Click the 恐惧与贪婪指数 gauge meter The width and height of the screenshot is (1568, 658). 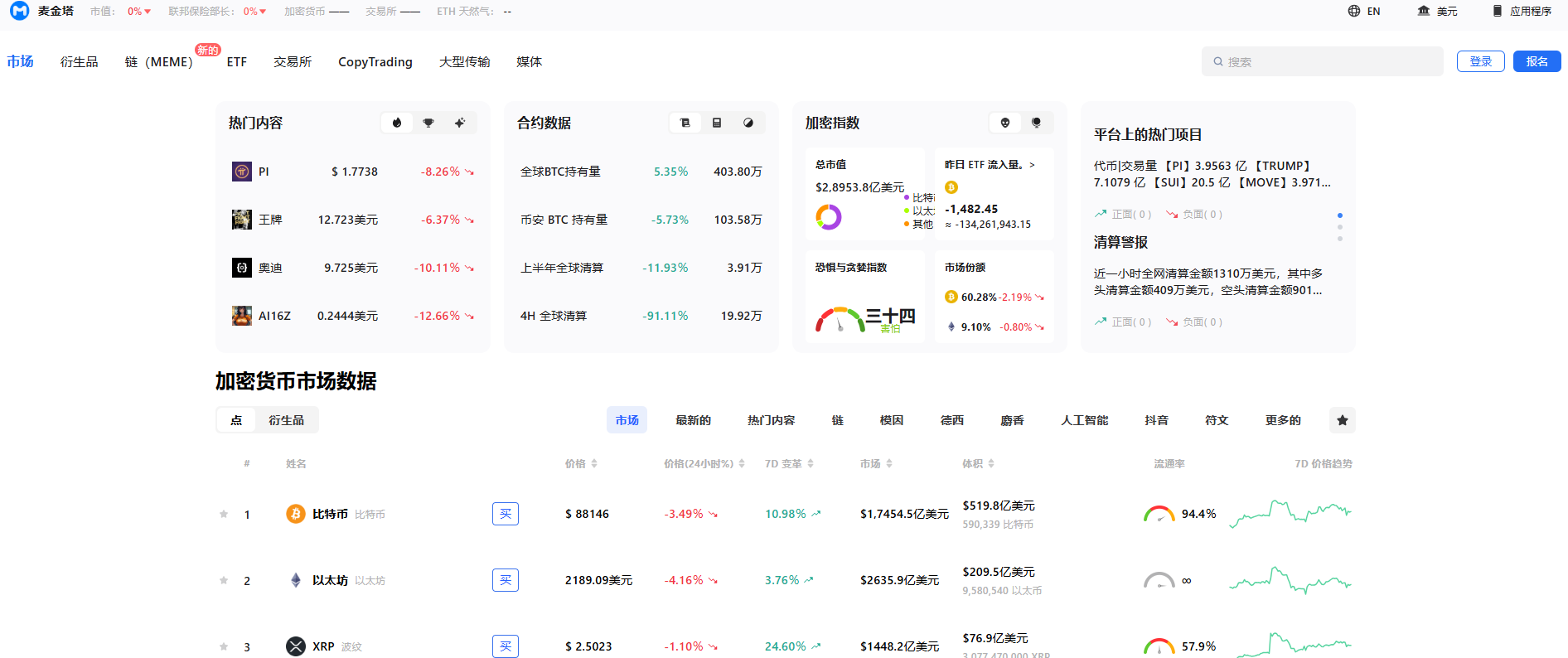pyautogui.click(x=840, y=320)
